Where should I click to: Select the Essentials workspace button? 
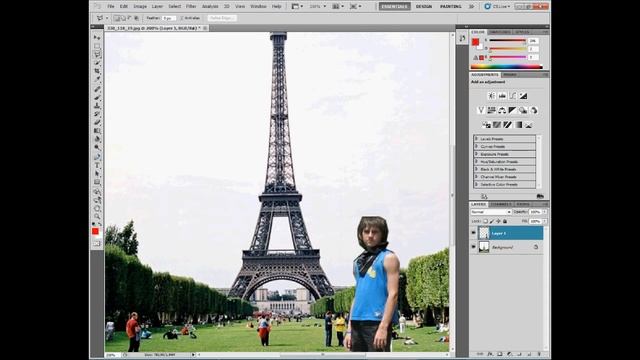394,7
